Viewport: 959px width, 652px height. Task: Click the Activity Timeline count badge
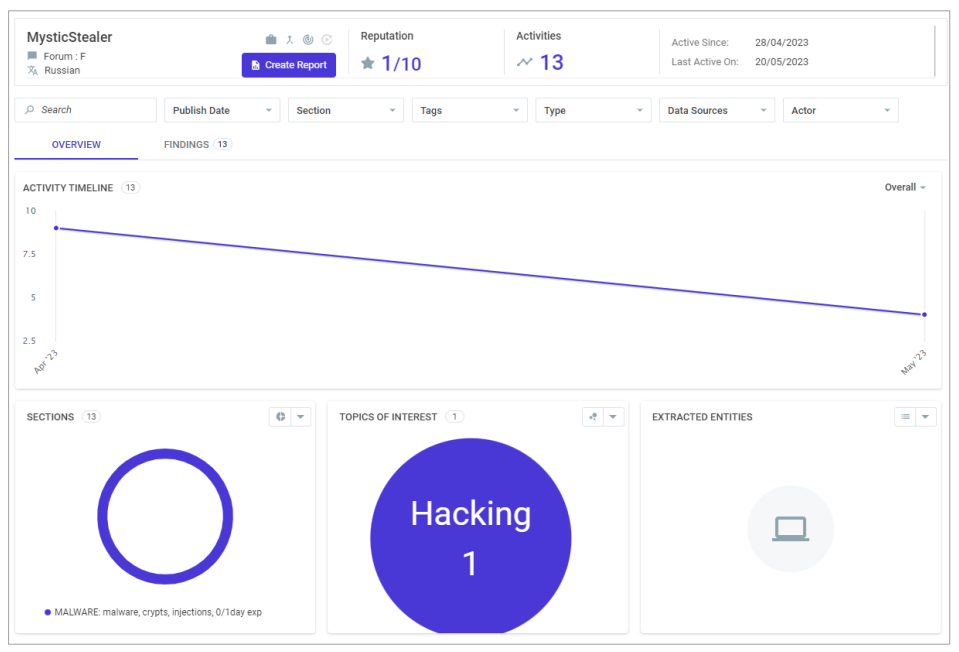point(130,188)
